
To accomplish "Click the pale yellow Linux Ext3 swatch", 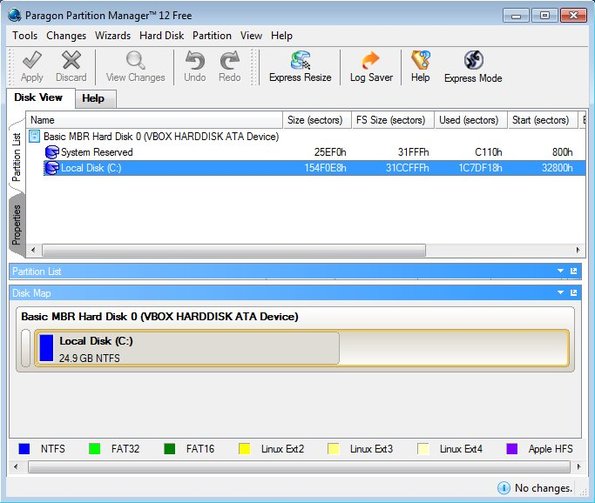I will coord(333,449).
